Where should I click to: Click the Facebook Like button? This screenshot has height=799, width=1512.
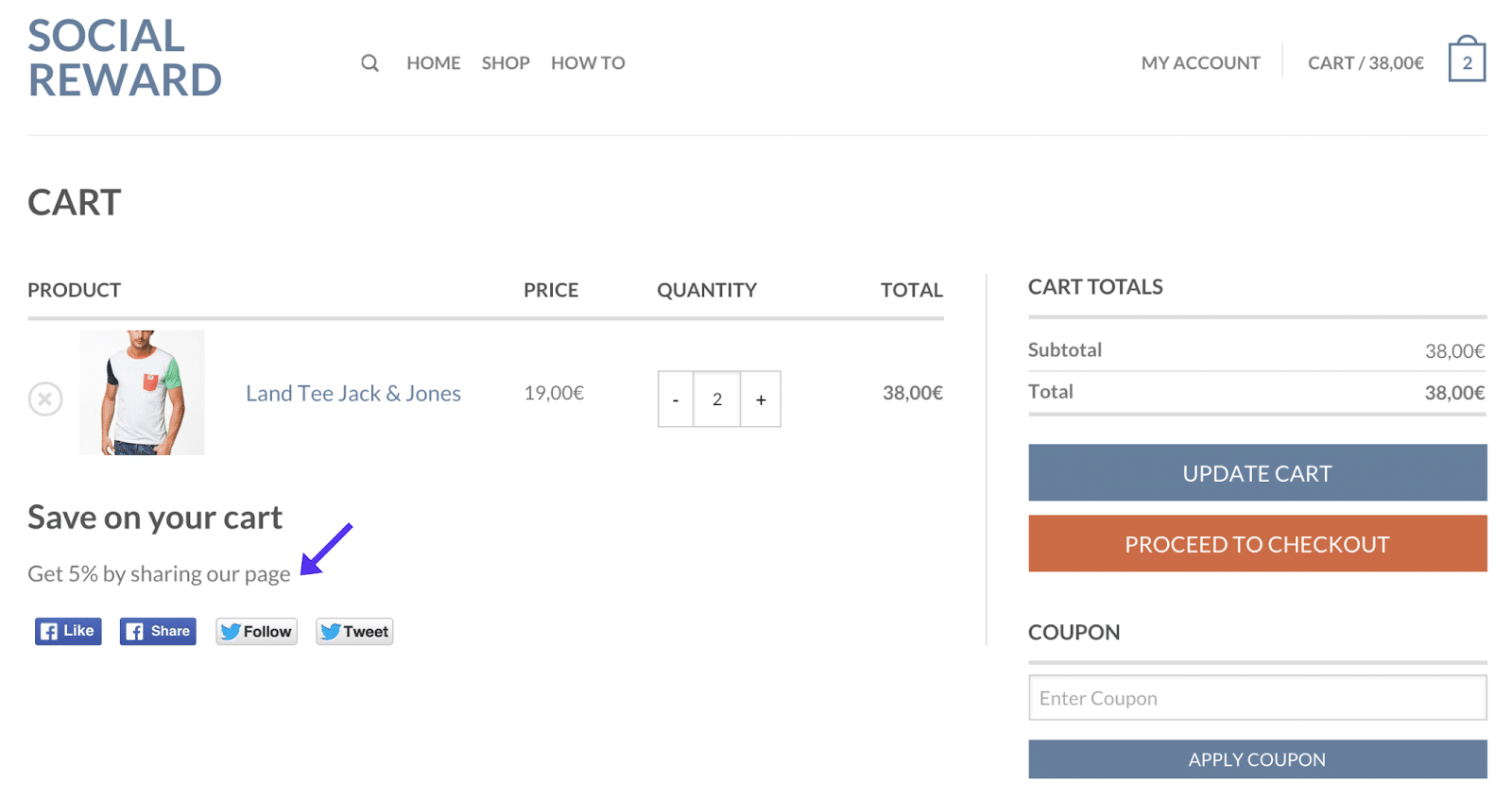(68, 631)
